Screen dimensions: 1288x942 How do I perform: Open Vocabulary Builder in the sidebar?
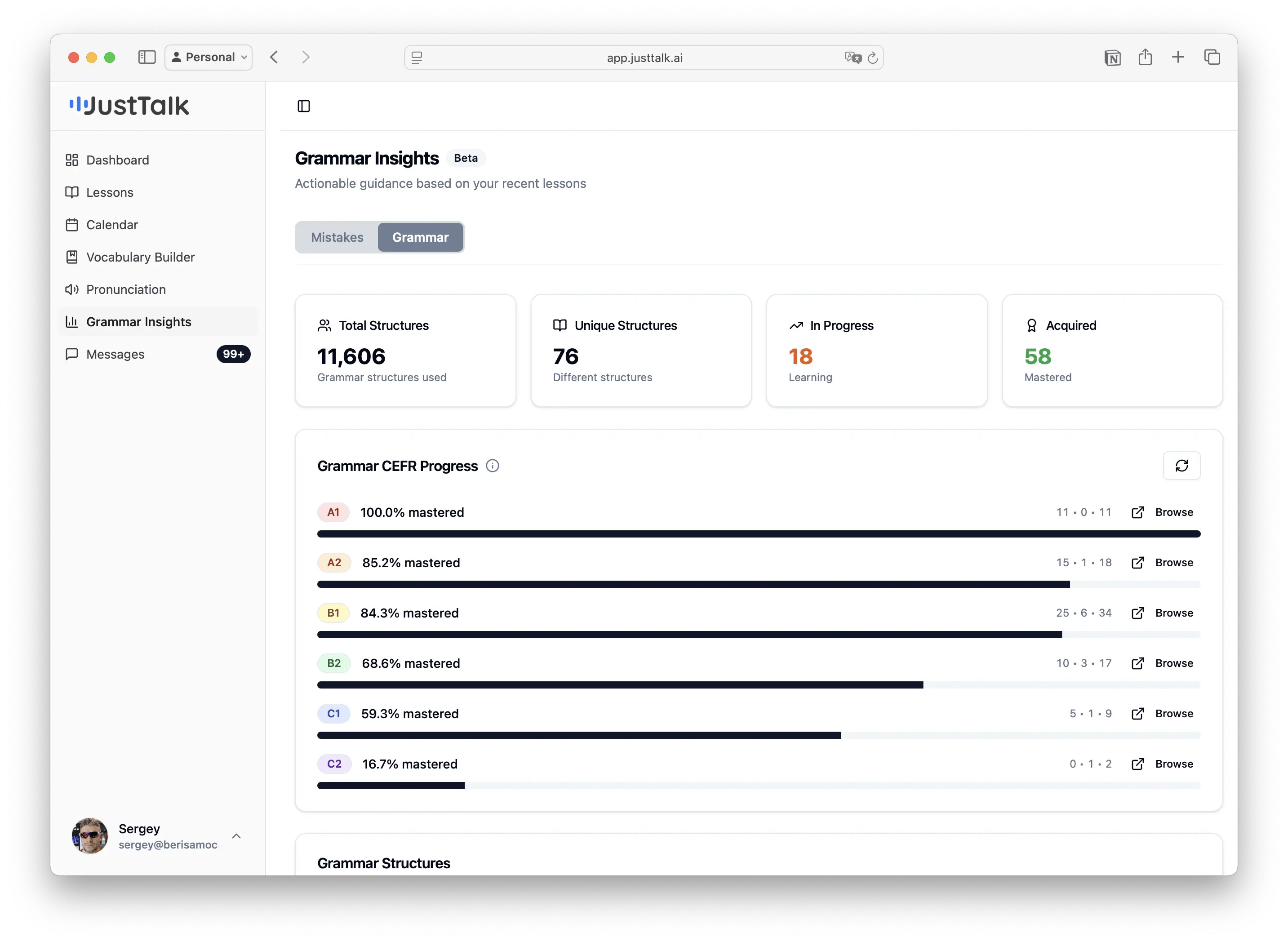(x=158, y=257)
